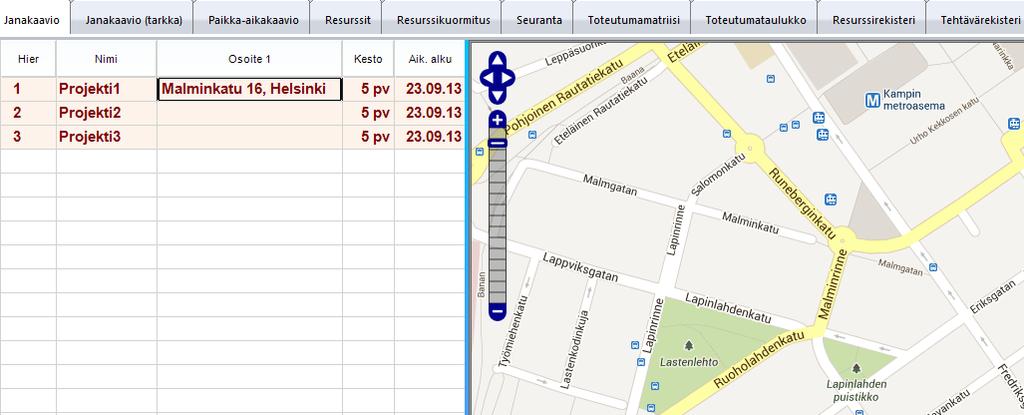1024x415 pixels.
Task: Open the Resurssikuormitus tab
Action: click(x=443, y=20)
